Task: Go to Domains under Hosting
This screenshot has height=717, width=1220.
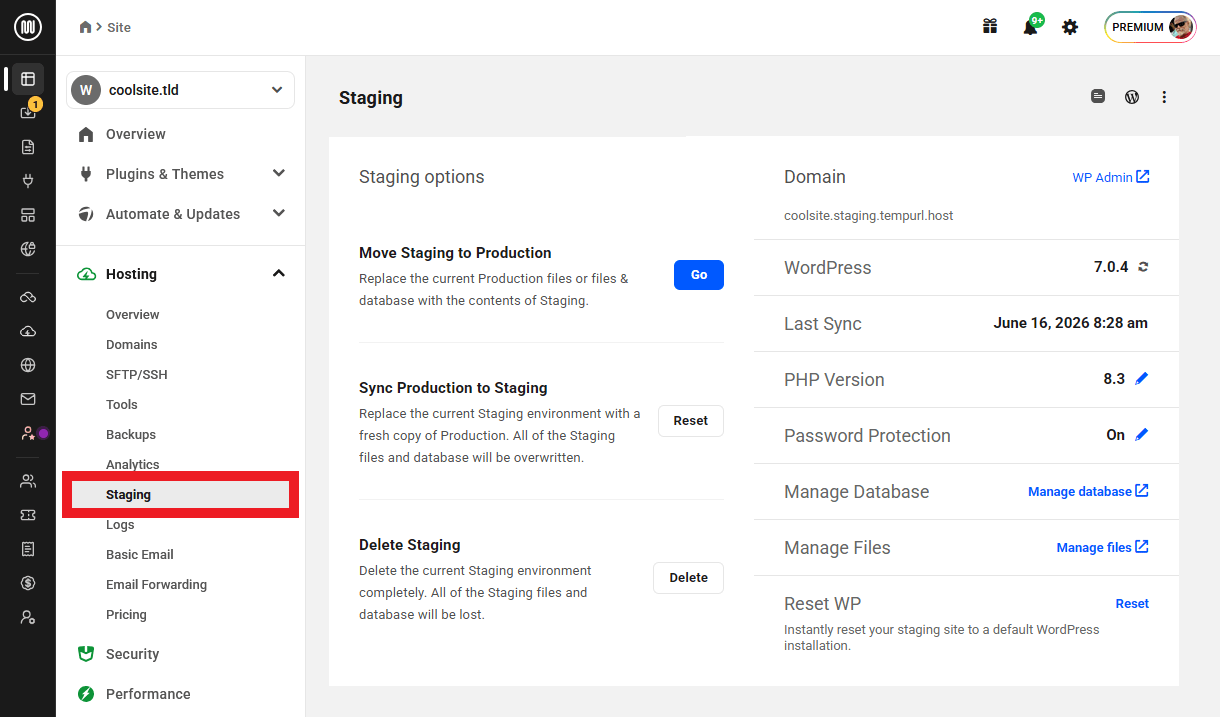Action: click(132, 344)
